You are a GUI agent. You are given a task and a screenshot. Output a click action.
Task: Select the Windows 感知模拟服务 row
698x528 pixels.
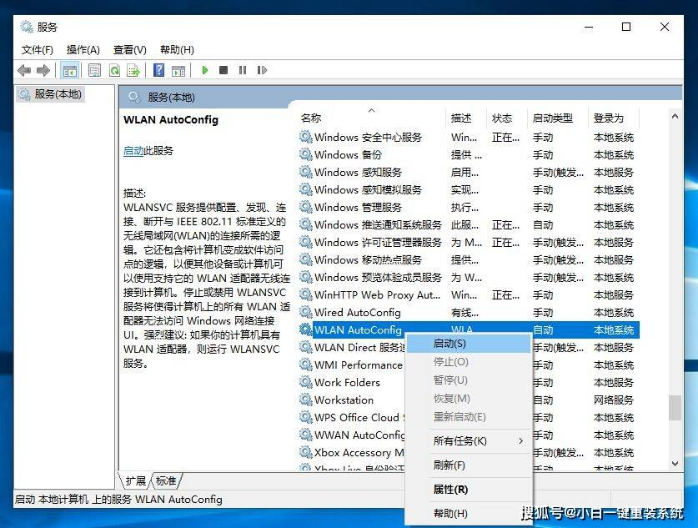coord(469,190)
